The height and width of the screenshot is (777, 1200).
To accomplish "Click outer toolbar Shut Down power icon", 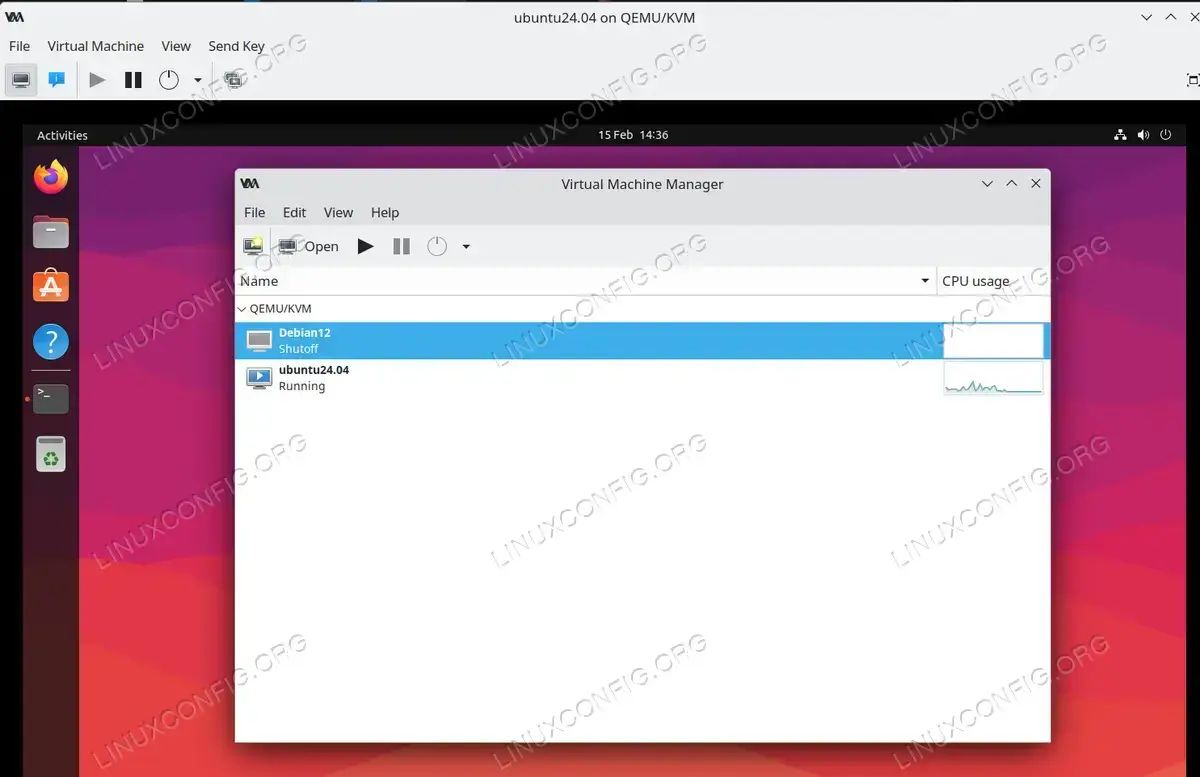I will [169, 80].
